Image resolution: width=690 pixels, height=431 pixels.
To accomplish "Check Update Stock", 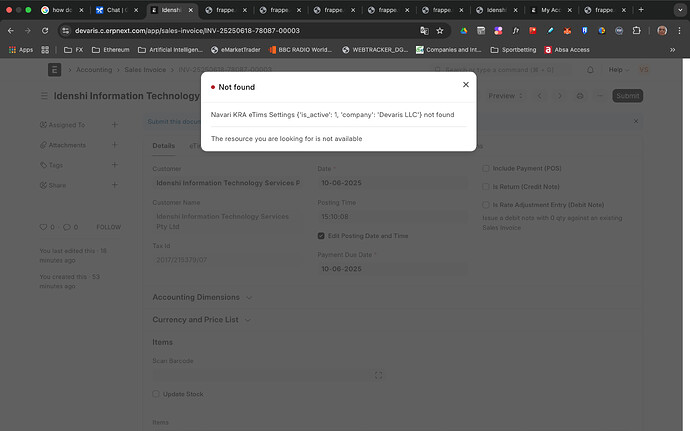I will tap(156, 394).
